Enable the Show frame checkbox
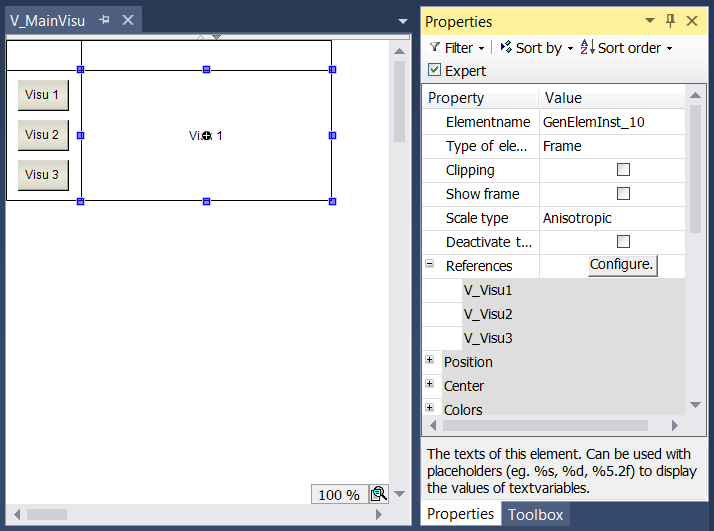Image resolution: width=714 pixels, height=531 pixels. pyautogui.click(x=623, y=194)
